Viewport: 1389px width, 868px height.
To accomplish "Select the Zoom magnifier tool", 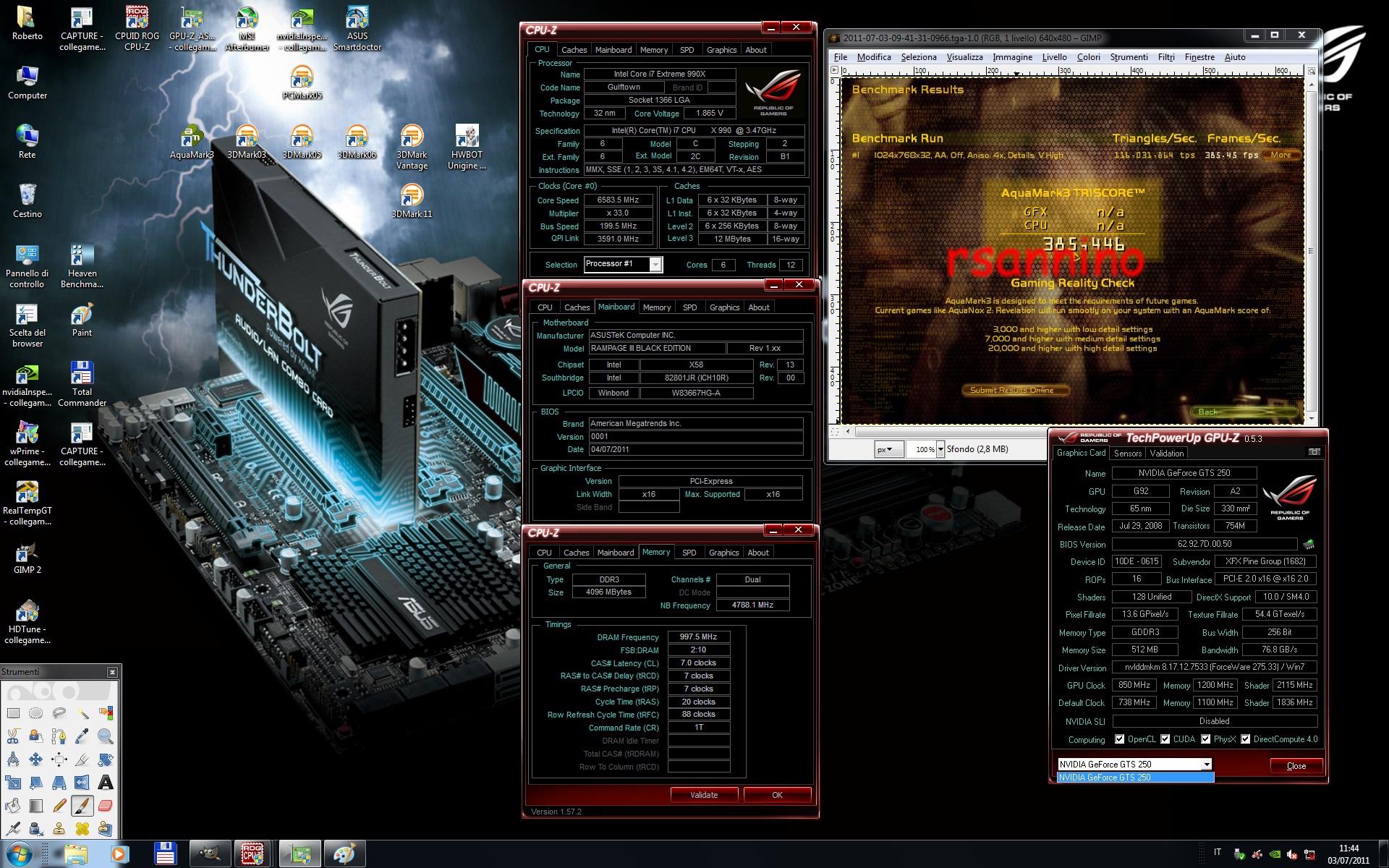I will point(106,736).
